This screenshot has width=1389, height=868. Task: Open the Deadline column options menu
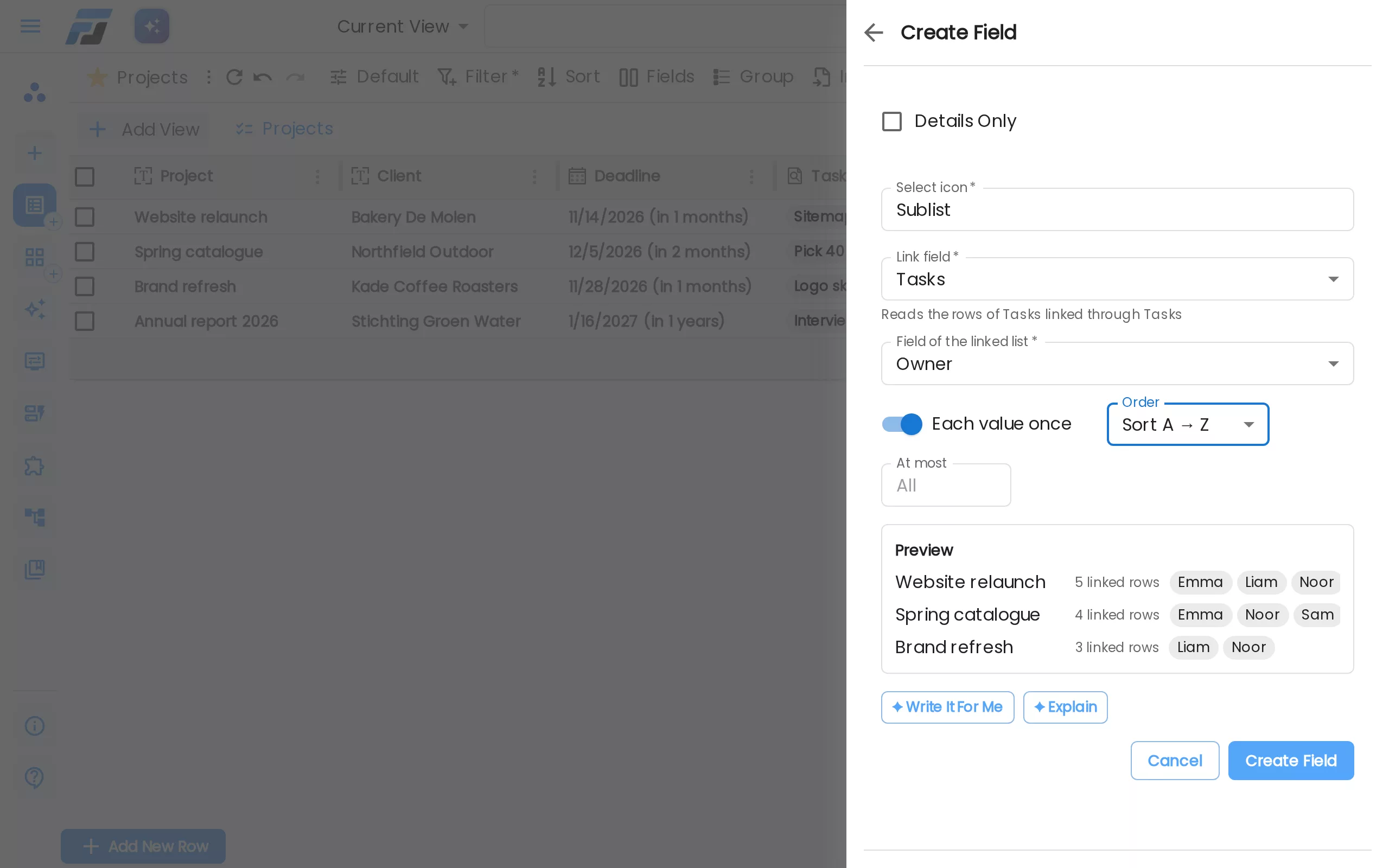point(751,176)
